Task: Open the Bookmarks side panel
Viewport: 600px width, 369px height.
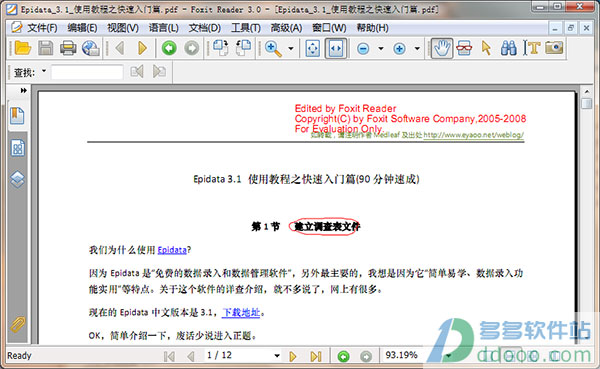Action: (x=17, y=116)
